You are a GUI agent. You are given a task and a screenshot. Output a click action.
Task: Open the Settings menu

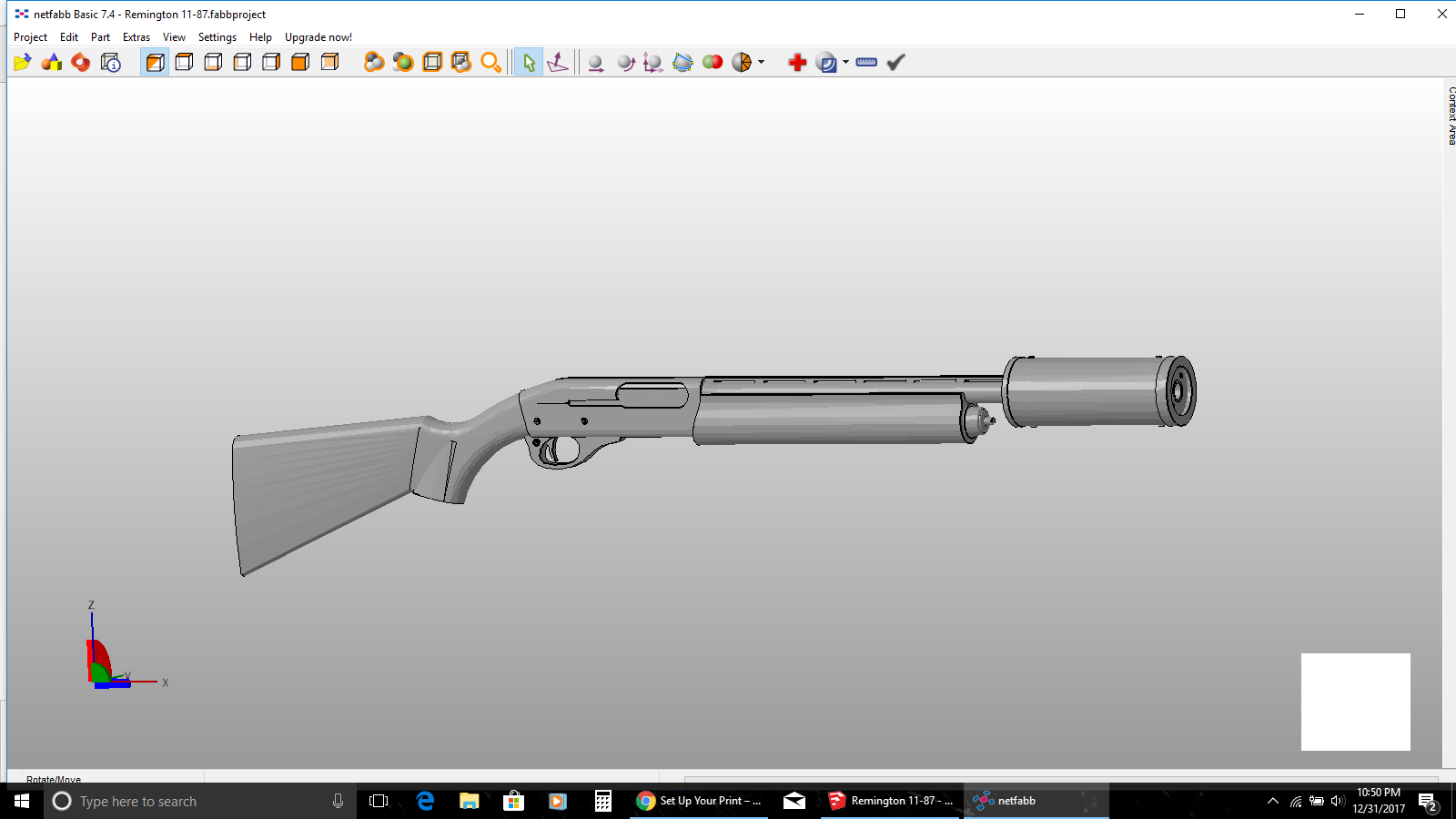click(x=217, y=37)
